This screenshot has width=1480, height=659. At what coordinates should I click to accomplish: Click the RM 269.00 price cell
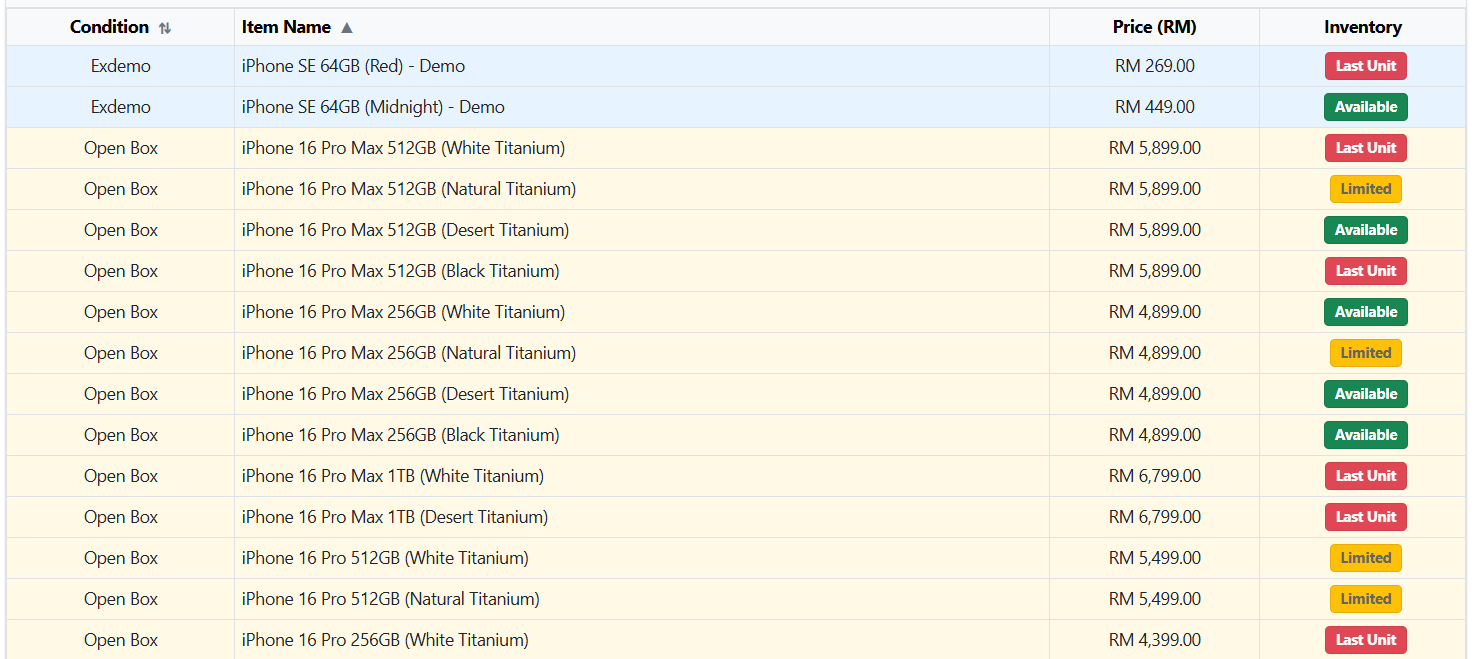point(1155,66)
